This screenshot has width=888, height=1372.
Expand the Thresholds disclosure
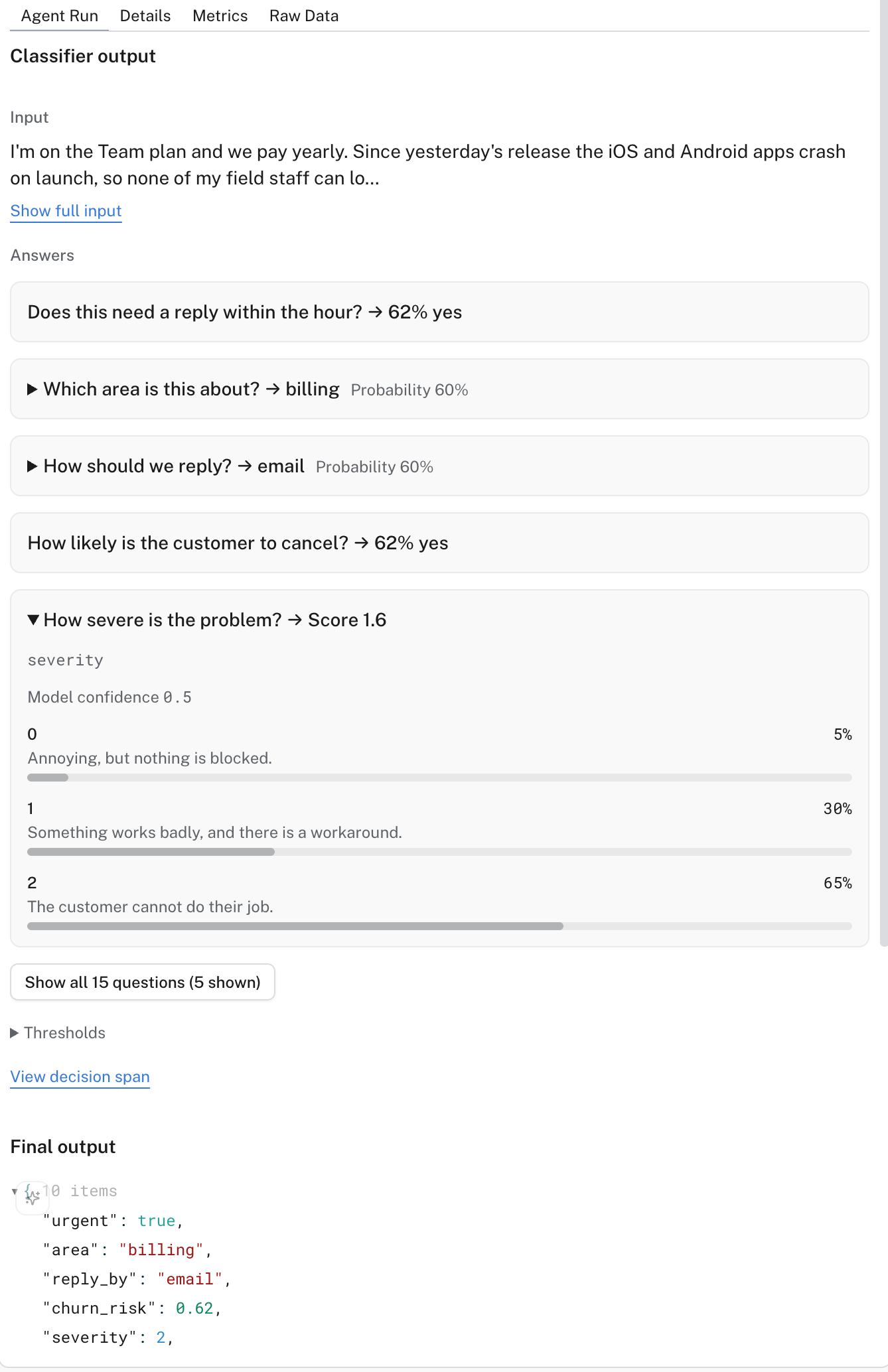58,1033
